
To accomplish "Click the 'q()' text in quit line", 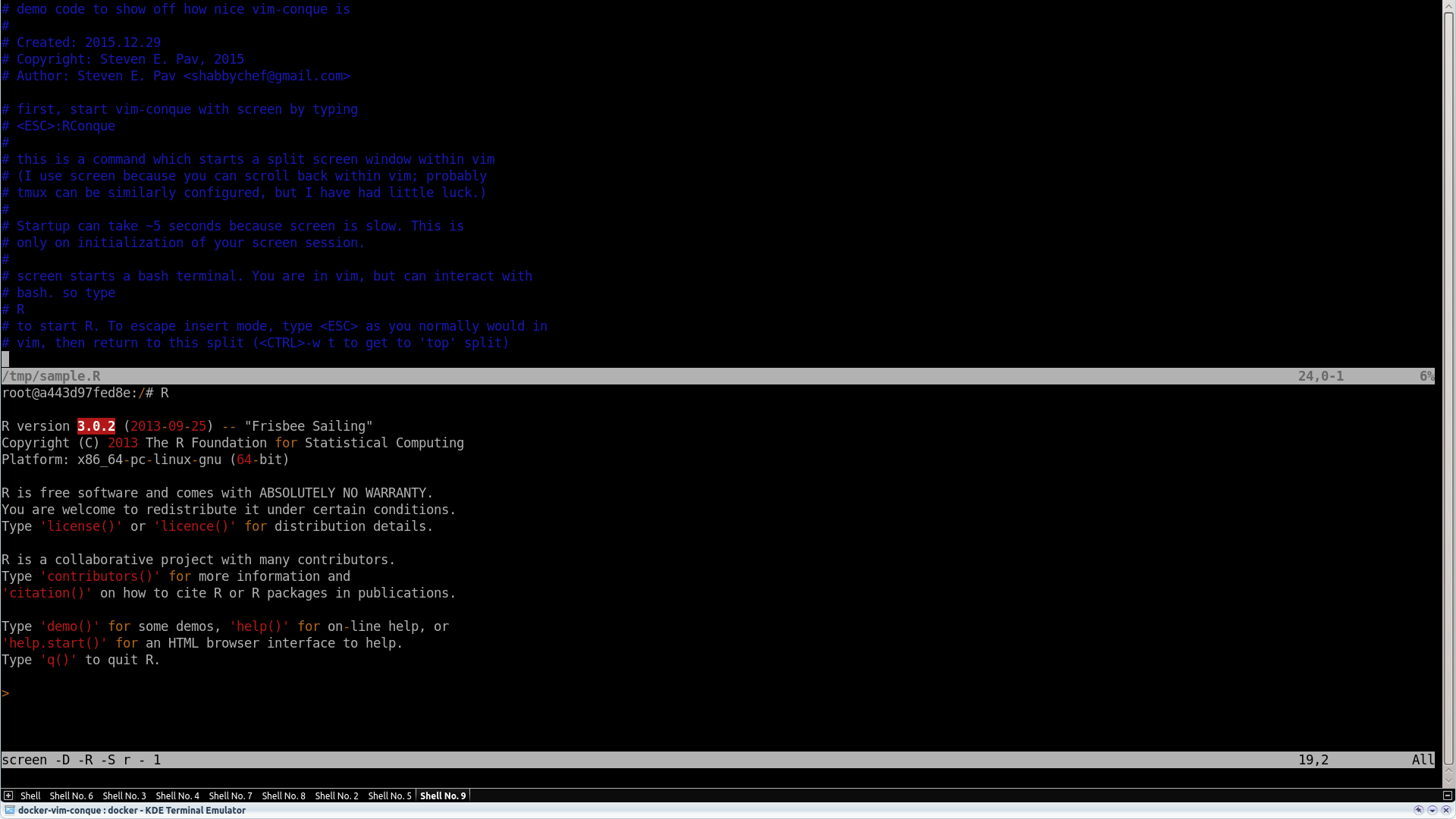I will (58, 660).
